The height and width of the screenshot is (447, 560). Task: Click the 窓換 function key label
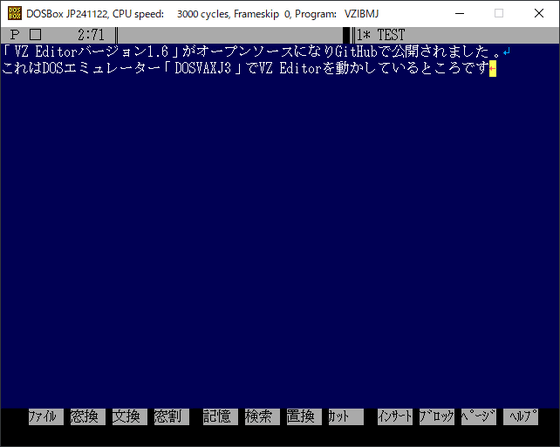(x=88, y=417)
